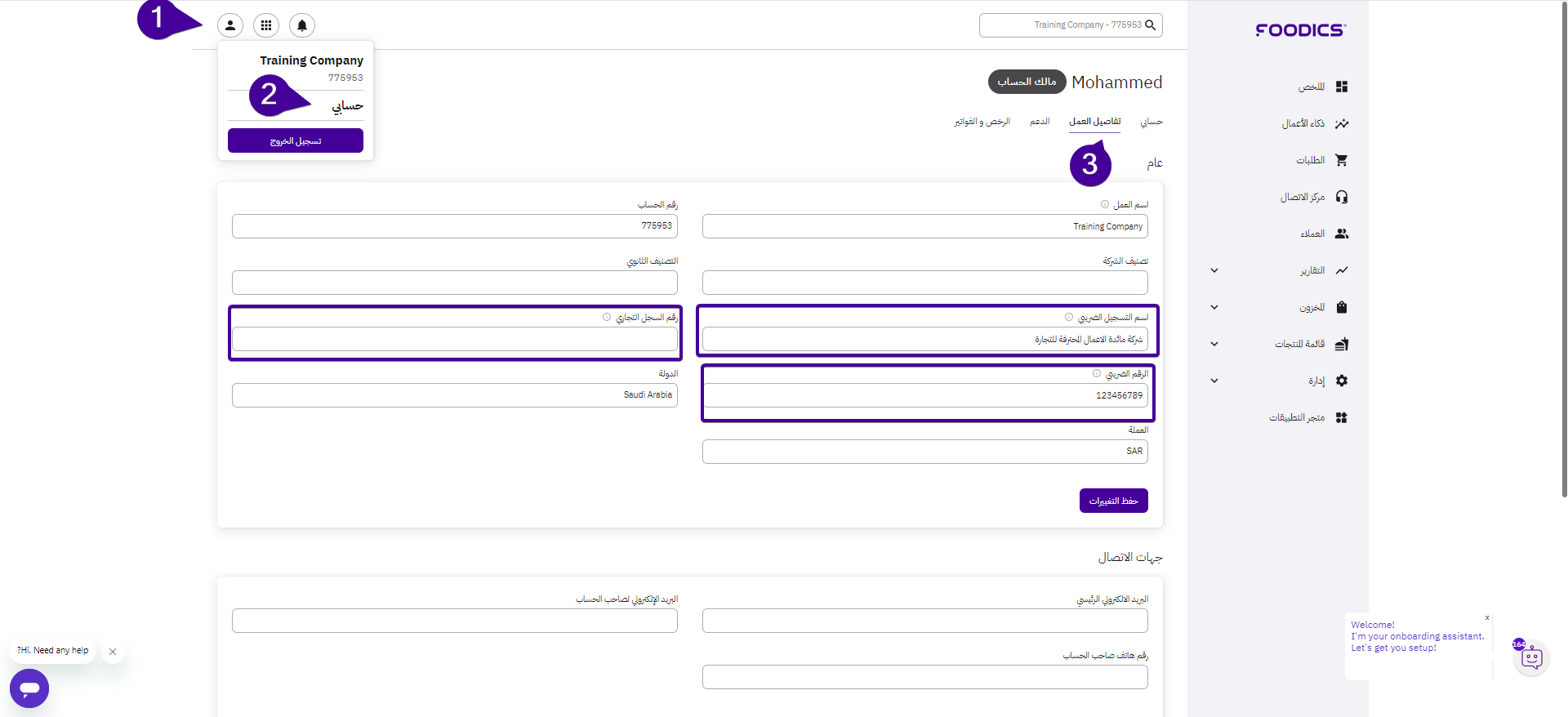Switch to the support (الدعم) tab
Viewport: 1568px width, 717px height.
[x=1040, y=122]
